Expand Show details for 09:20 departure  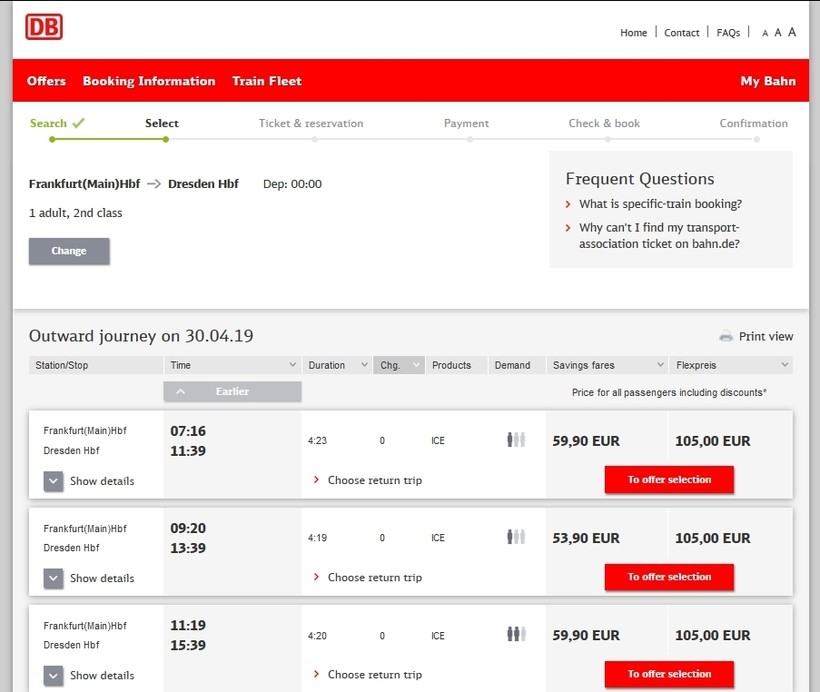[54, 578]
